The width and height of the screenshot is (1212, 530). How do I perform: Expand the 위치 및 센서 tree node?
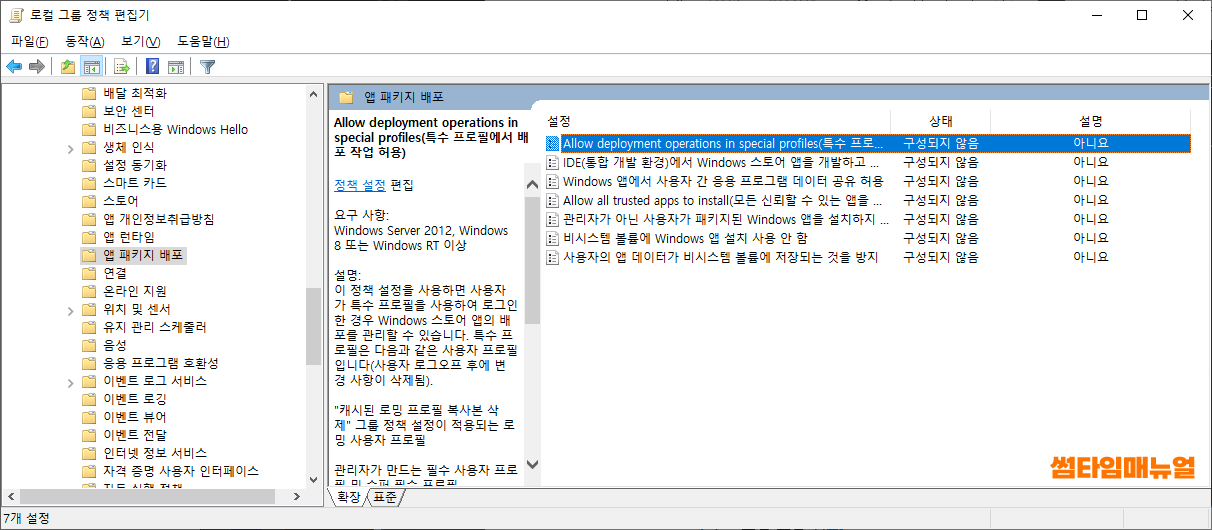coord(70,309)
